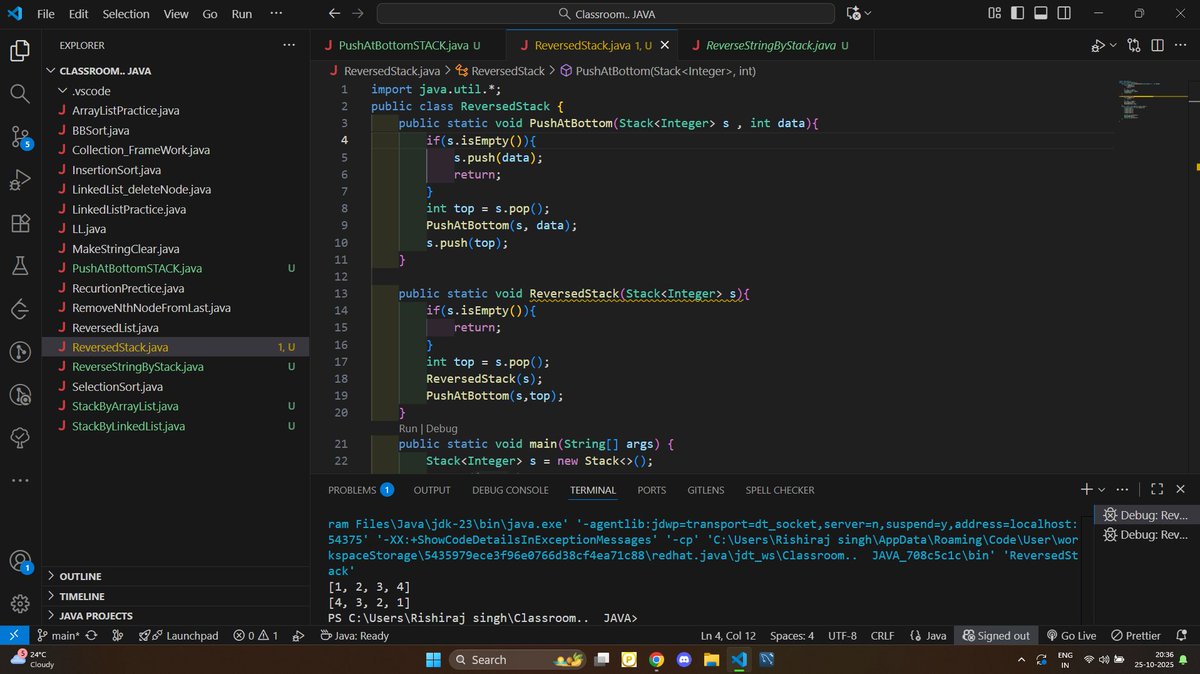Screen dimensions: 1200x674
Task: Open the View menu
Action: (x=176, y=14)
